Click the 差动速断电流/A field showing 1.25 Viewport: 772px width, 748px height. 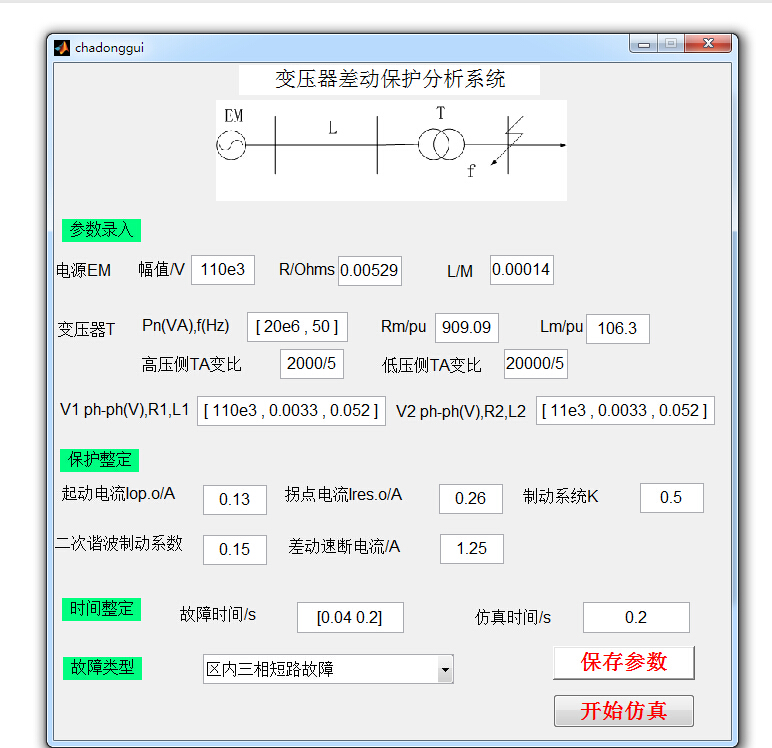pos(472,549)
